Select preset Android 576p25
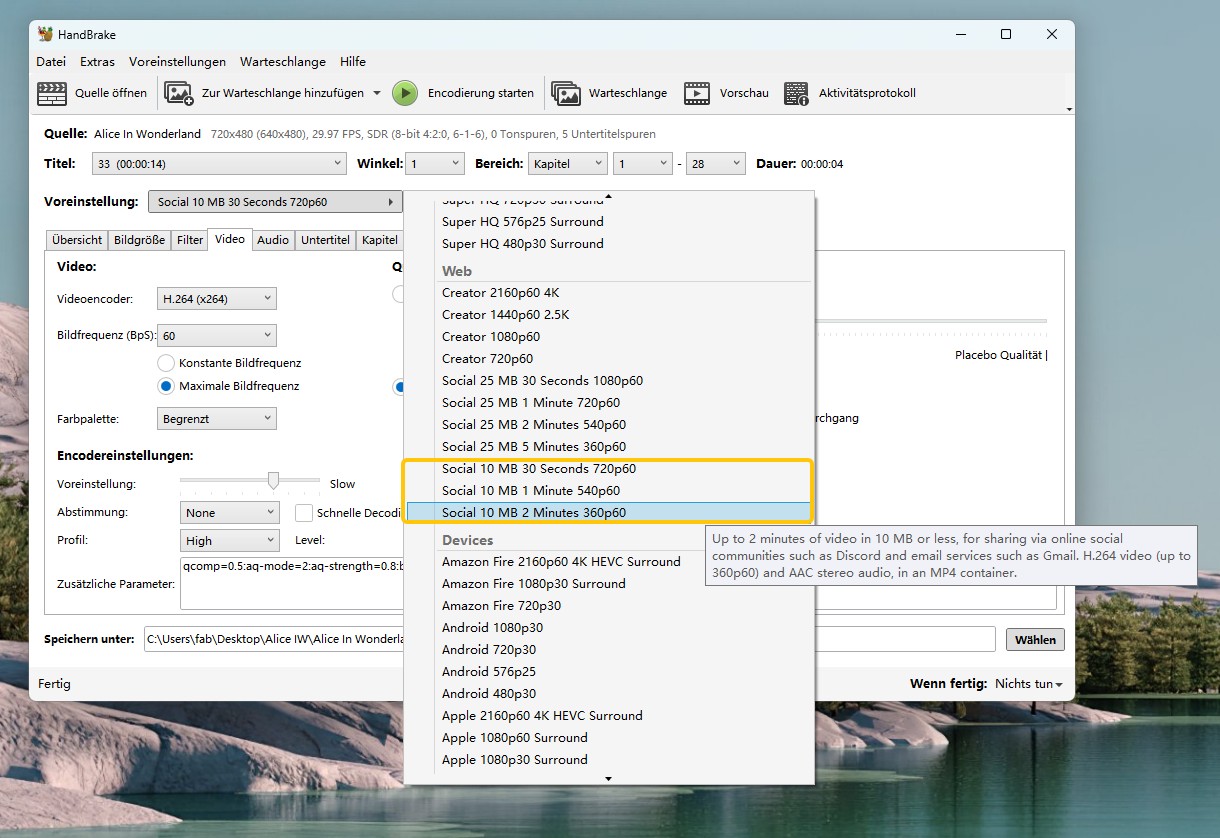1220x838 pixels. [489, 672]
